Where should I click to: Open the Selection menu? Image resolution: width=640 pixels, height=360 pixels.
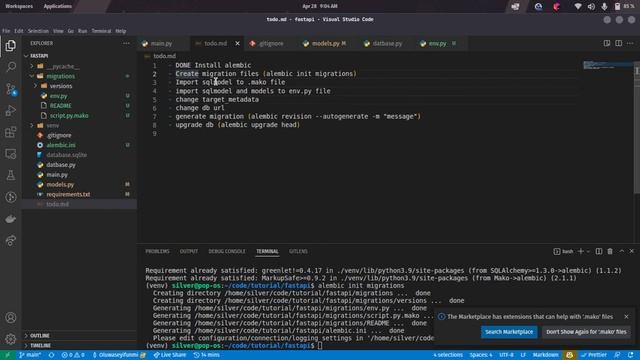tap(38, 31)
